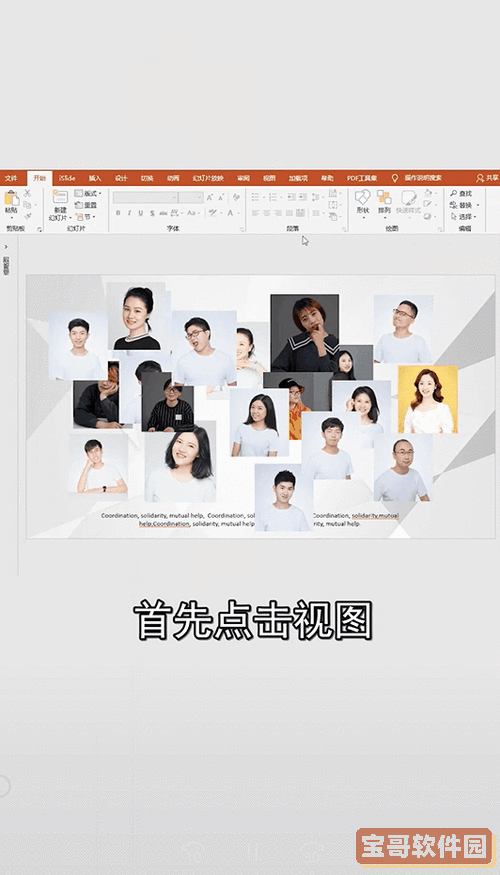Open the clipboard group dialog launcher
Image resolution: width=500 pixels, height=875 pixels.
click(x=40, y=229)
